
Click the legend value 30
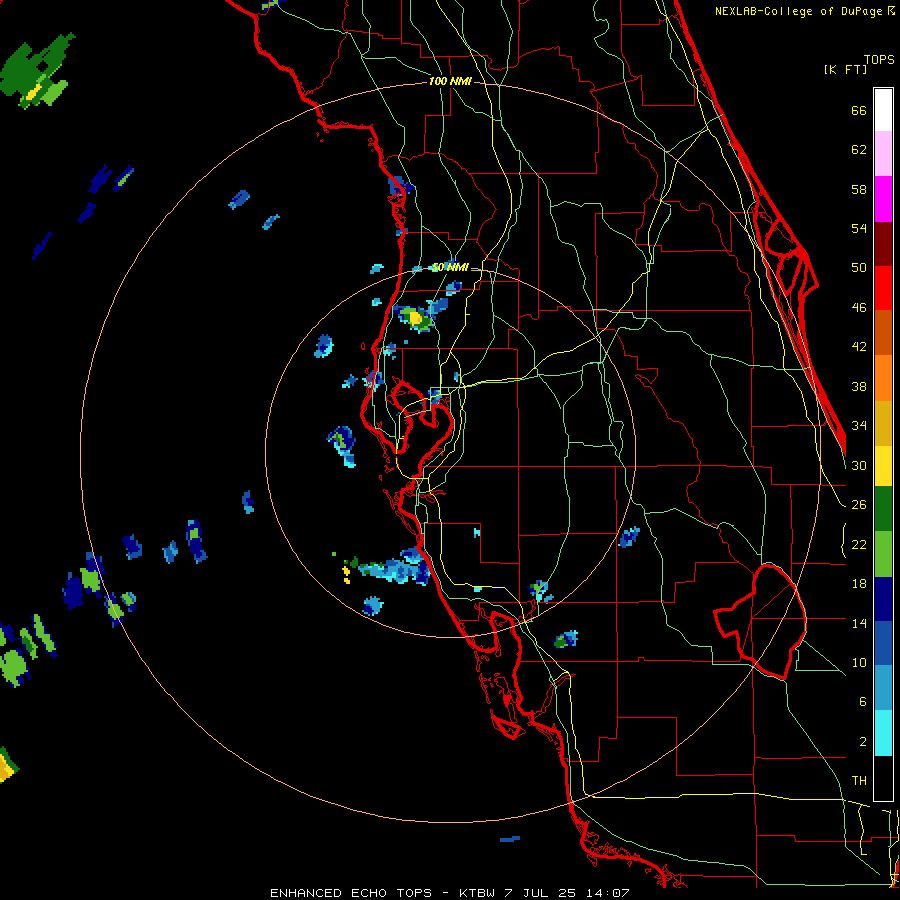click(x=859, y=465)
